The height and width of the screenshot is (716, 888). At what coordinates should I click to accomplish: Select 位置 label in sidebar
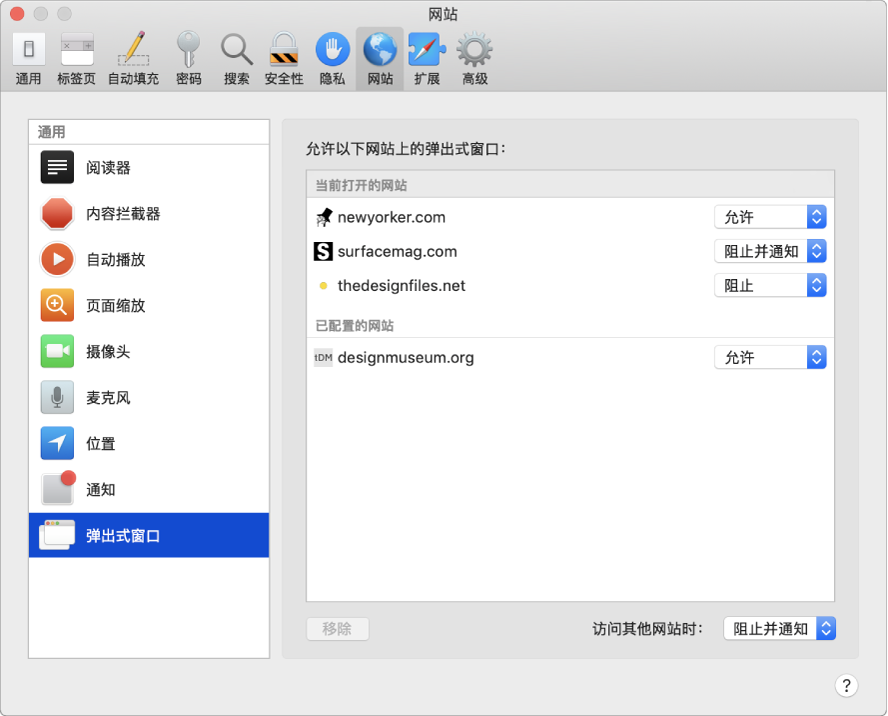101,444
